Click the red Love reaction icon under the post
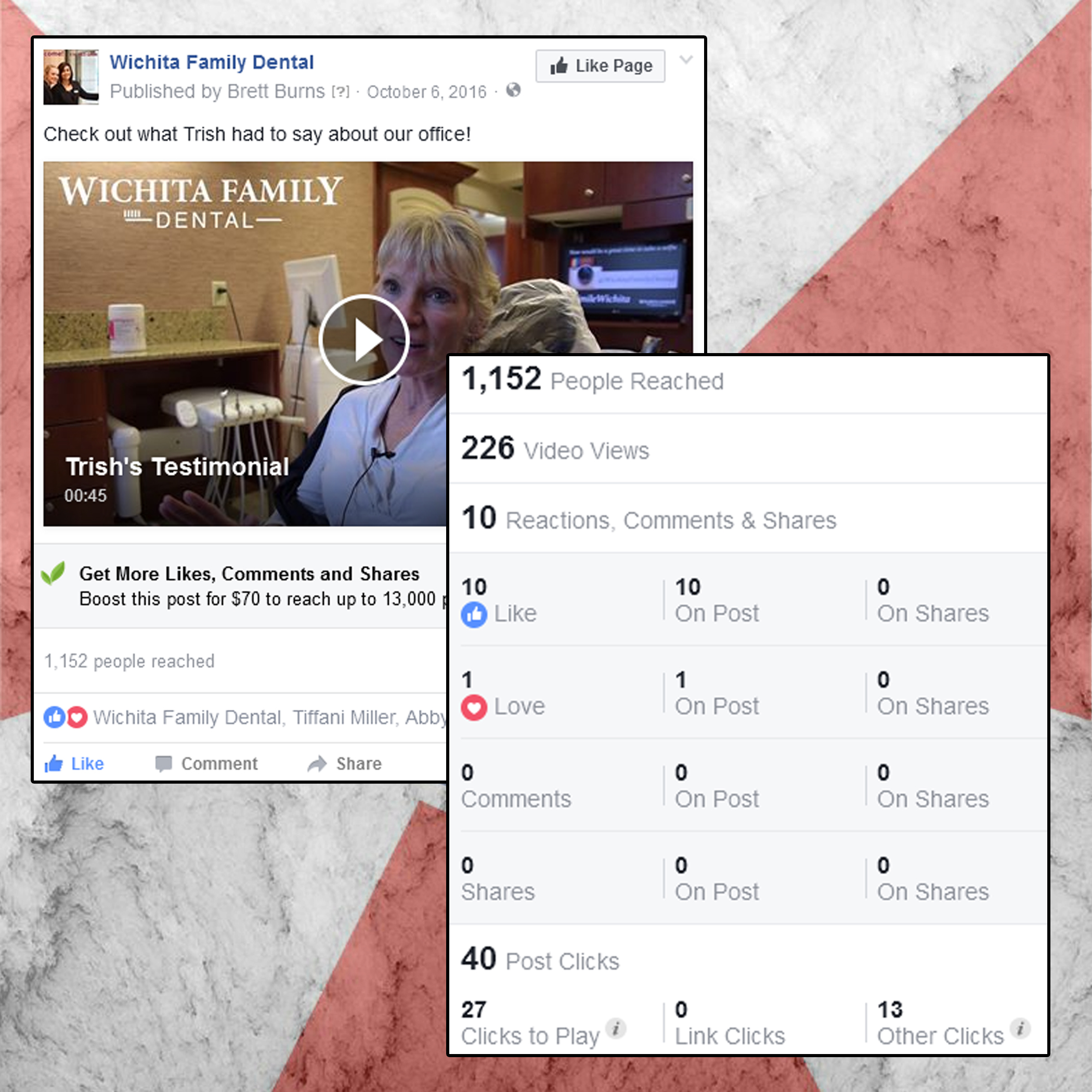 click(x=77, y=717)
